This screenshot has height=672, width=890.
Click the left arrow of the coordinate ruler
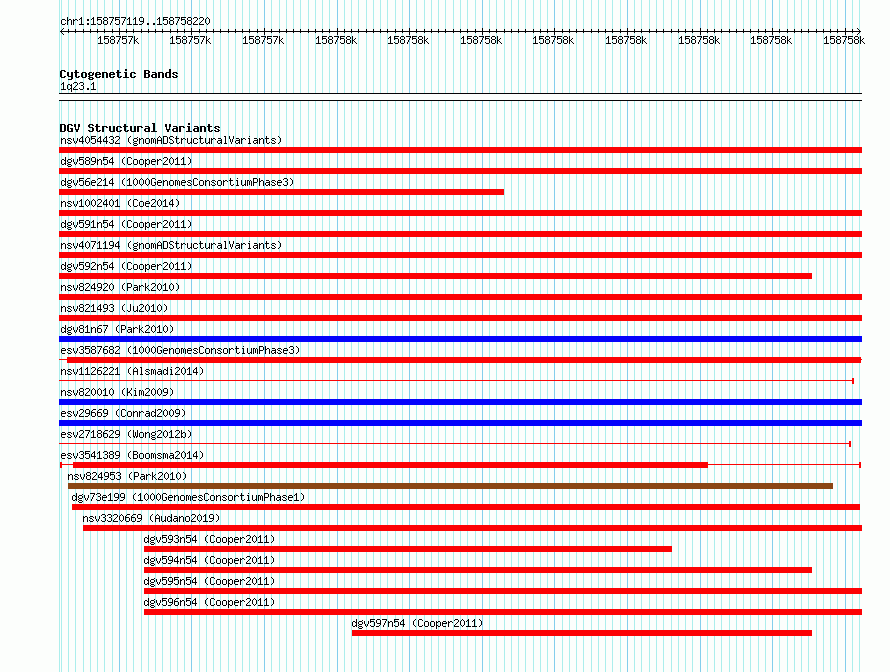point(62,31)
